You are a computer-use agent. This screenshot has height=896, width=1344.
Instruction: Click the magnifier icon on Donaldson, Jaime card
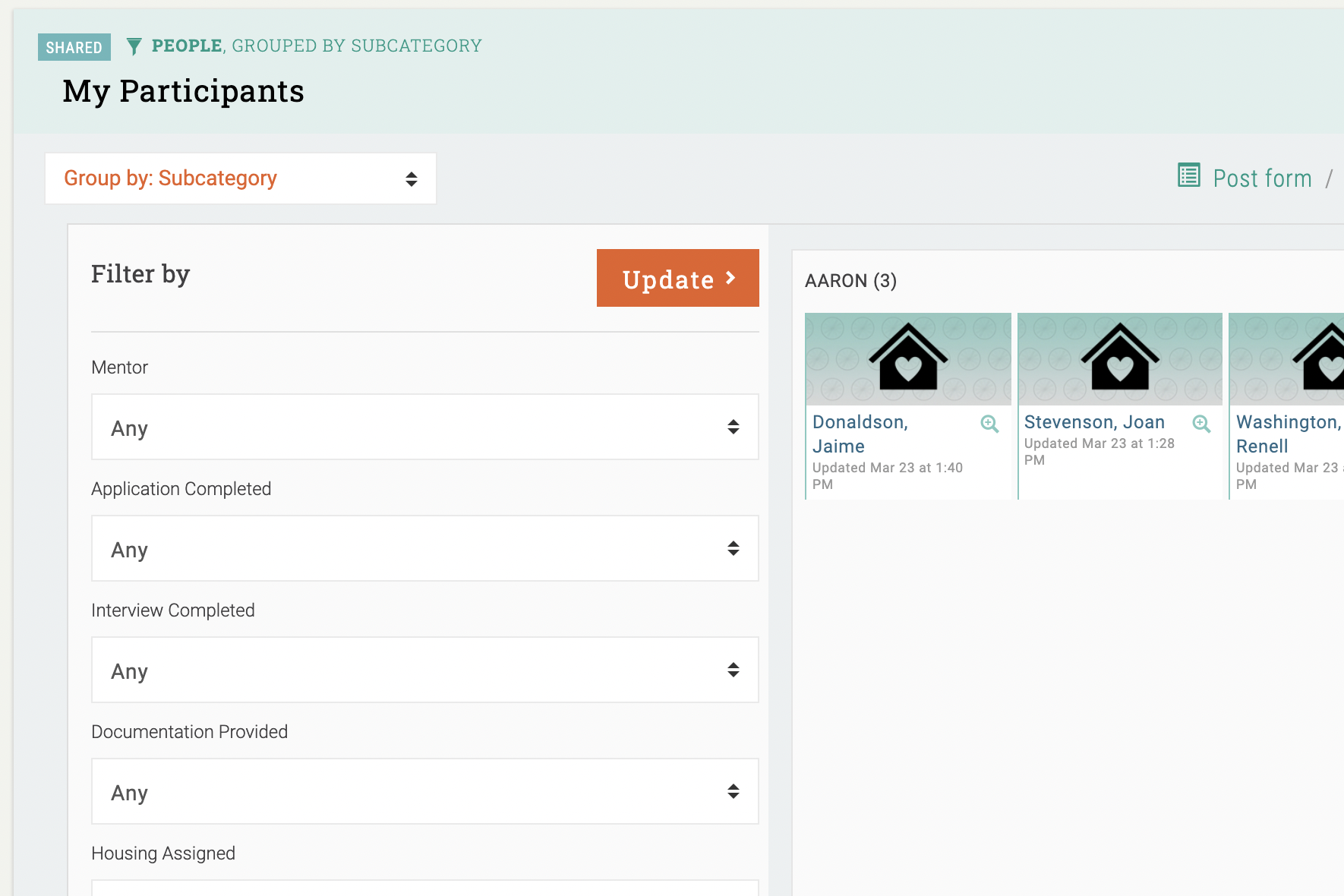(989, 424)
